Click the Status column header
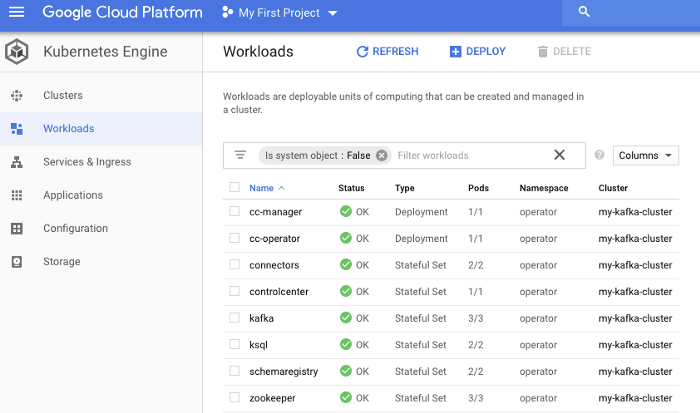 (x=351, y=188)
